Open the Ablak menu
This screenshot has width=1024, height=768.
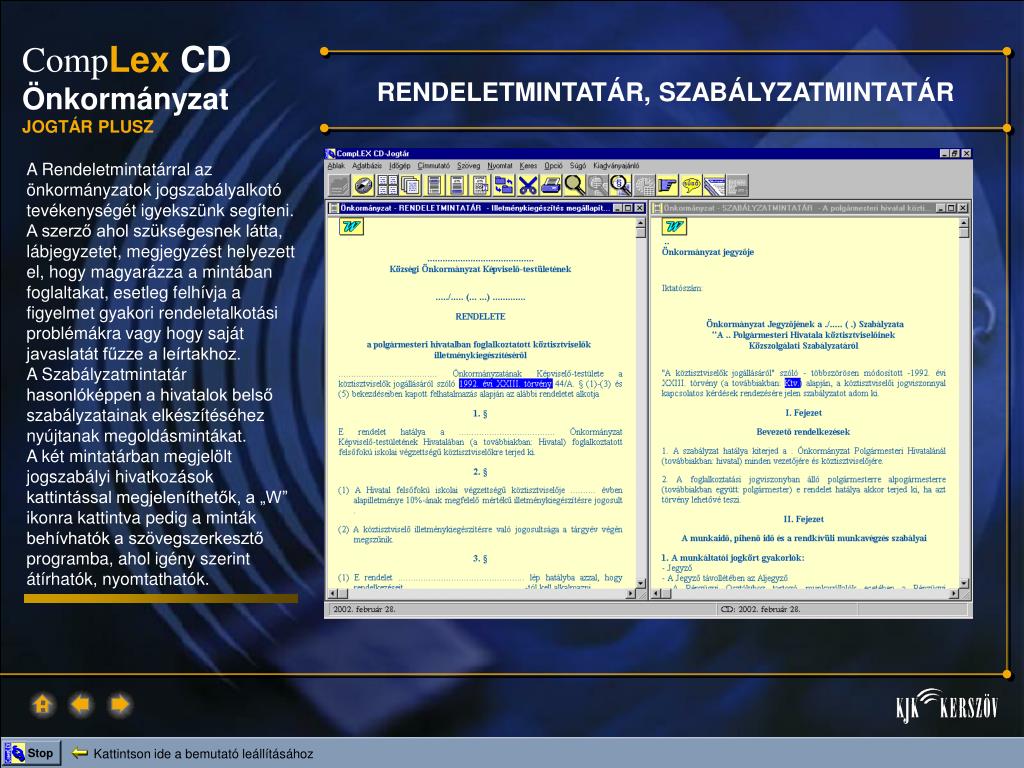(336, 166)
